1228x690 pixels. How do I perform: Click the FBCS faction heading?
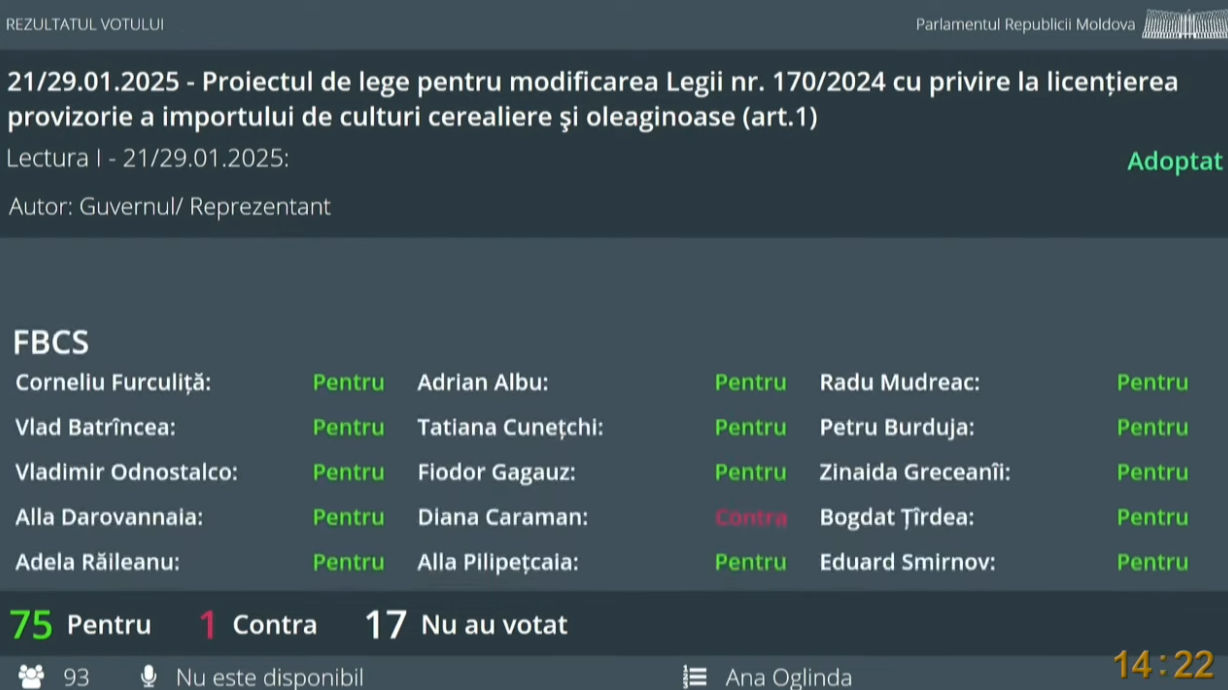click(51, 342)
